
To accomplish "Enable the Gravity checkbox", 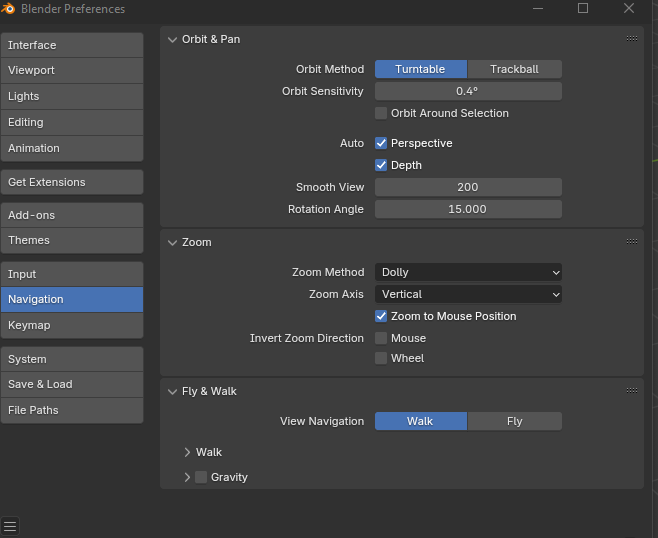I will (x=201, y=477).
